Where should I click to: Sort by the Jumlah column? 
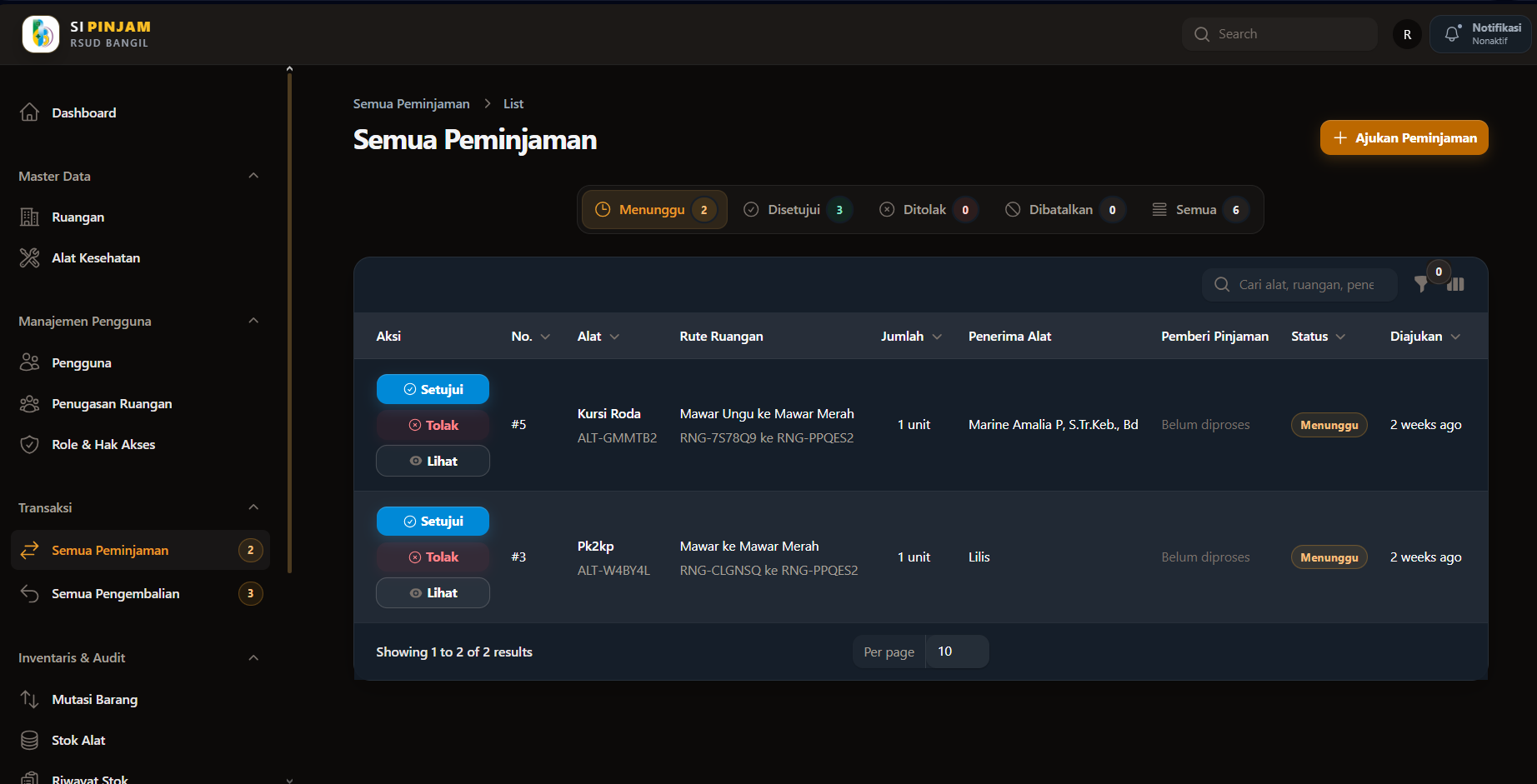[912, 336]
